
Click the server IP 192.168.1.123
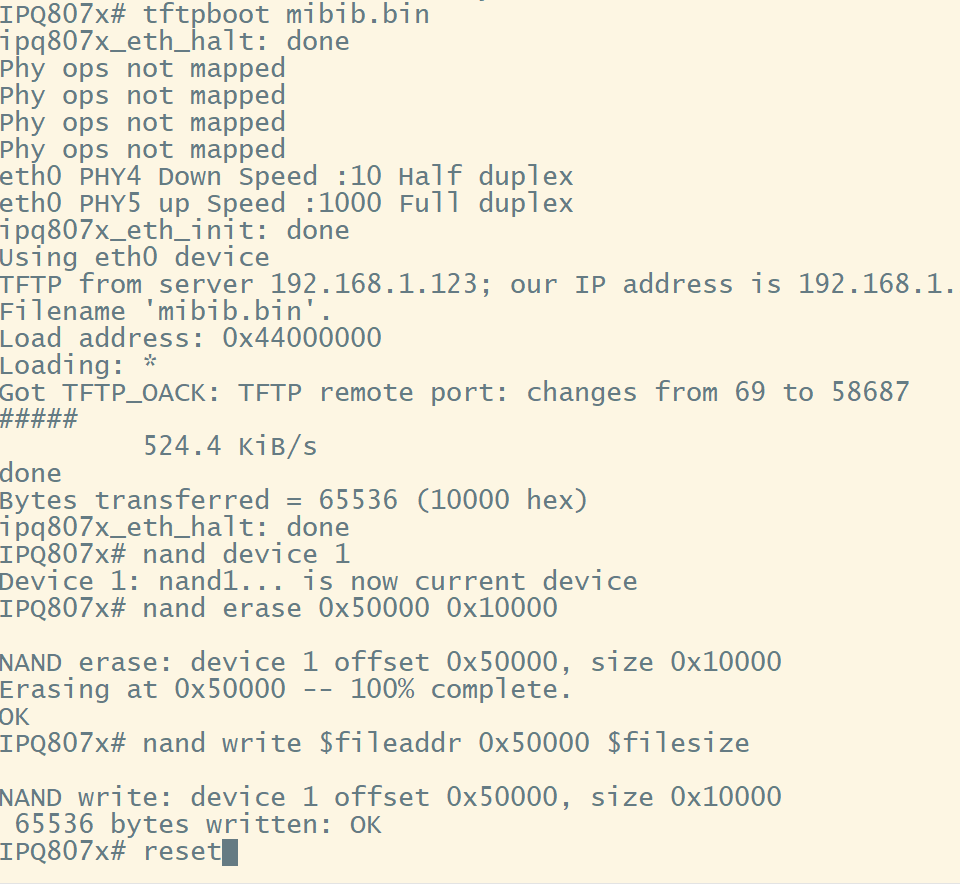373,284
